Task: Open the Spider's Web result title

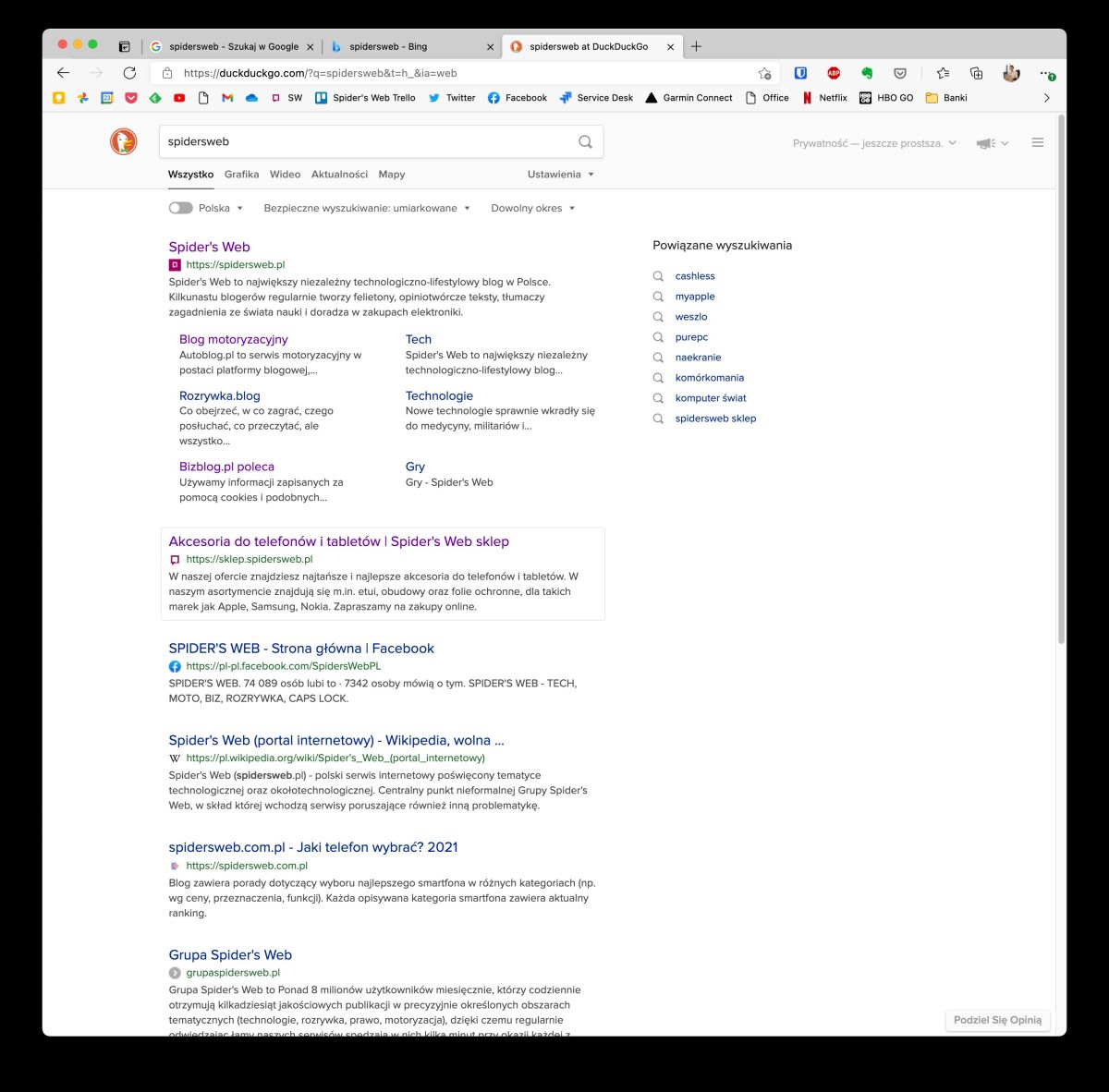Action: click(x=209, y=247)
